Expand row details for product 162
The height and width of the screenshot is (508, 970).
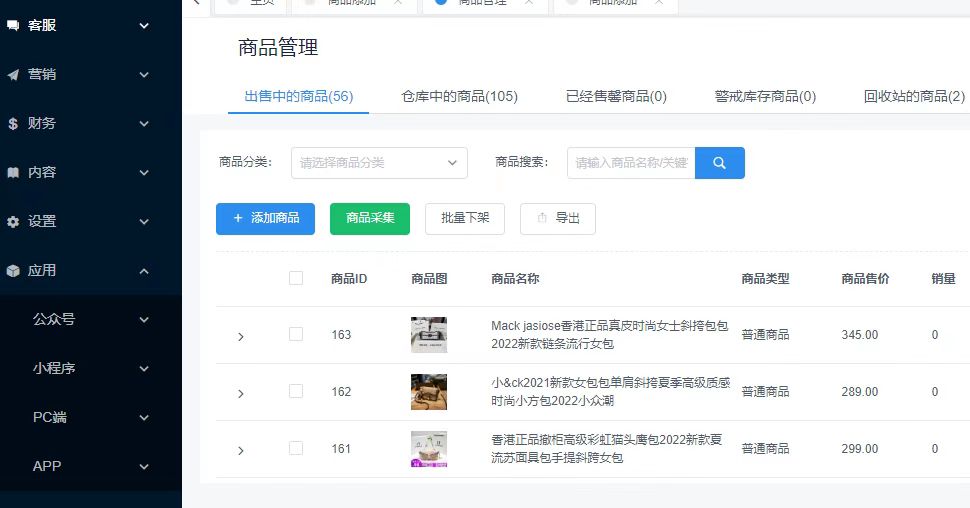[x=241, y=394]
